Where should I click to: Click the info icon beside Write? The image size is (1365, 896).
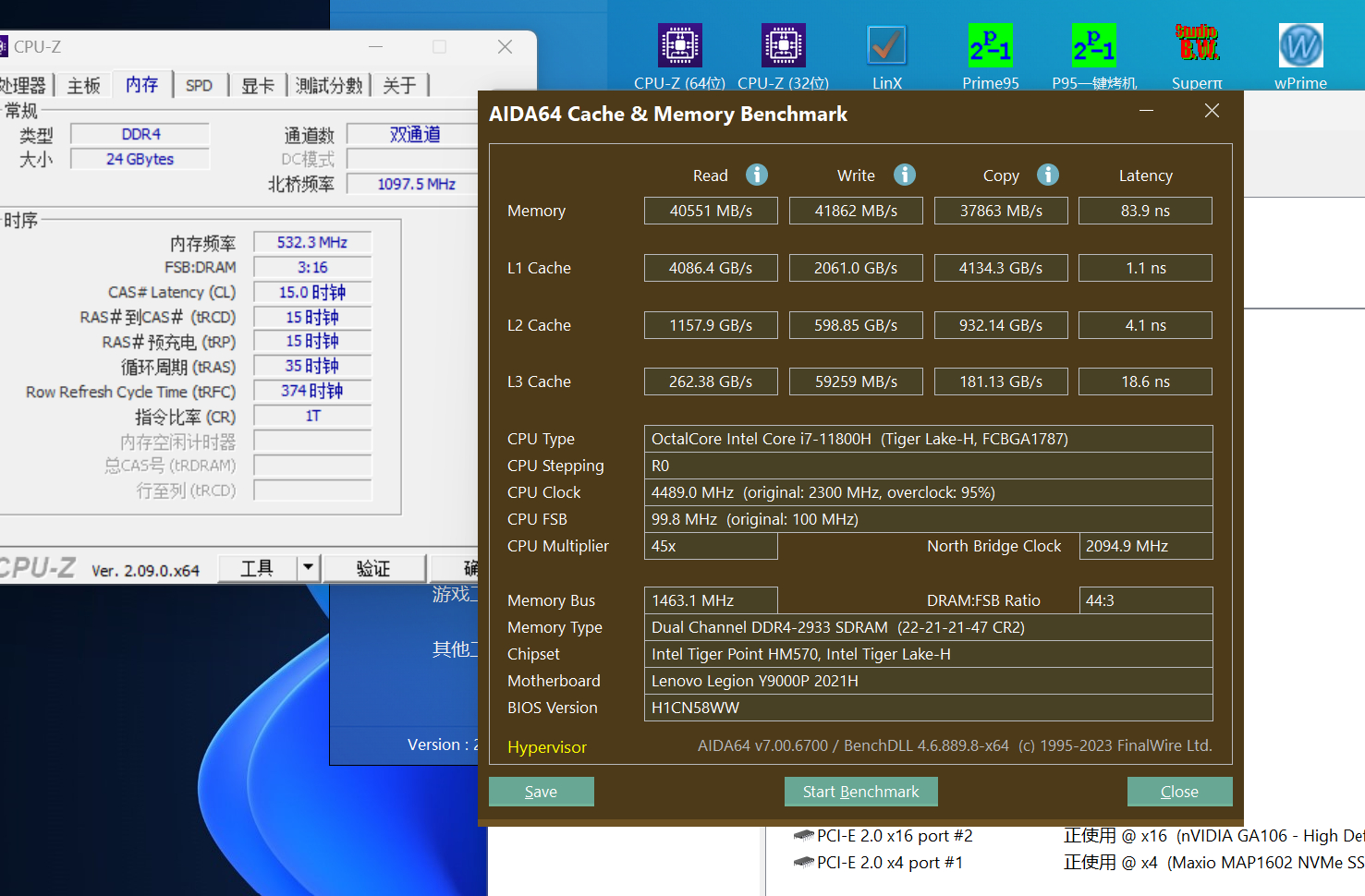coord(905,175)
